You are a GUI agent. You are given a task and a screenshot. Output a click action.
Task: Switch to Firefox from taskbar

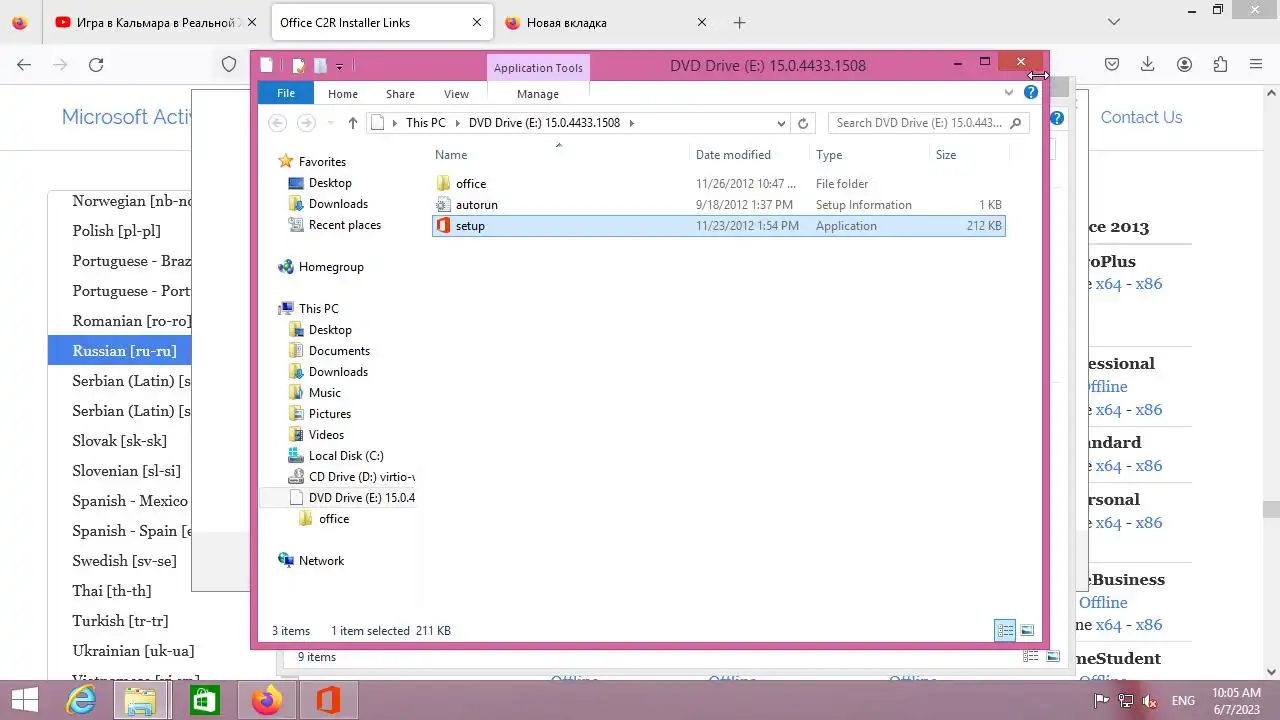[x=266, y=700]
